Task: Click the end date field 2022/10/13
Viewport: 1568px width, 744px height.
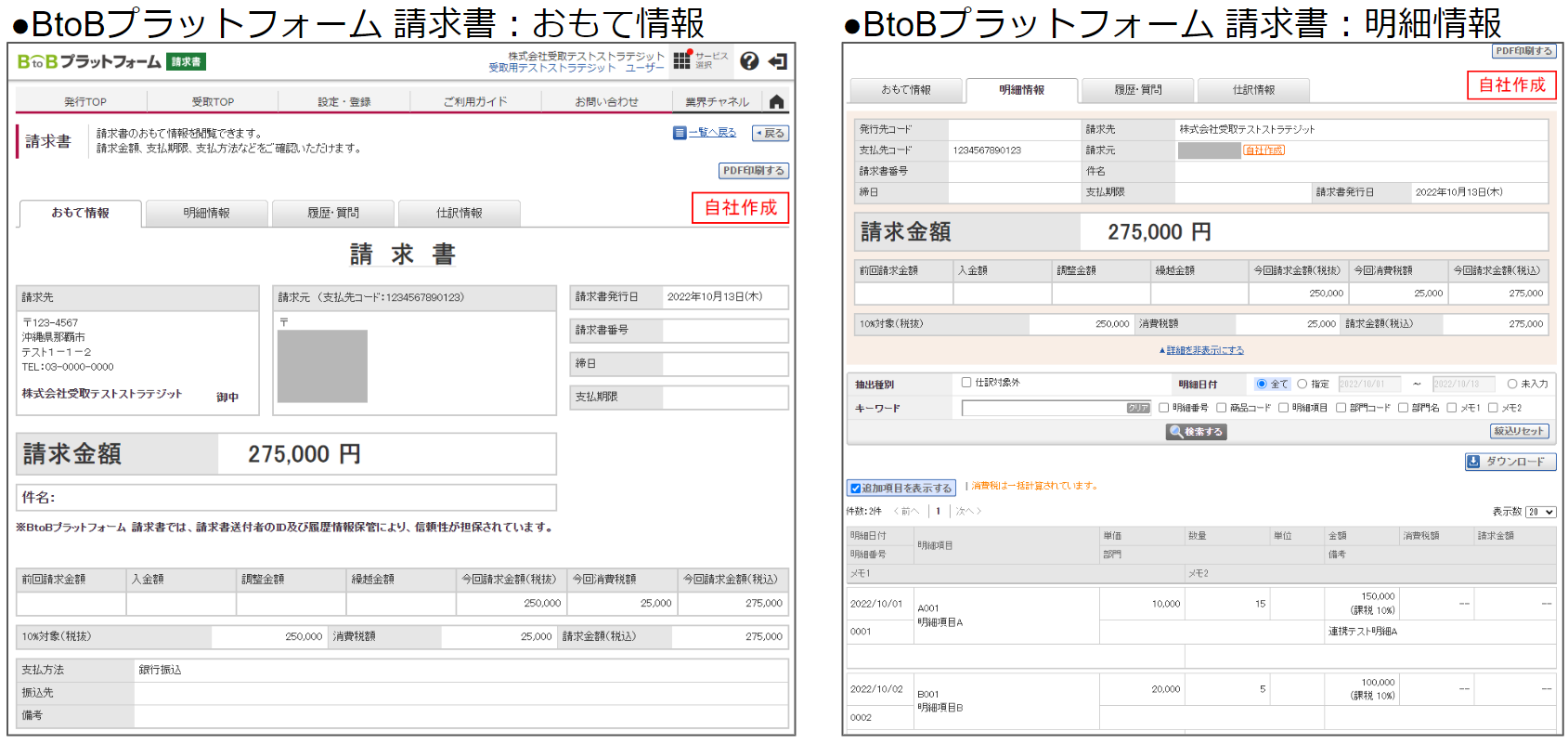Action: (1463, 384)
